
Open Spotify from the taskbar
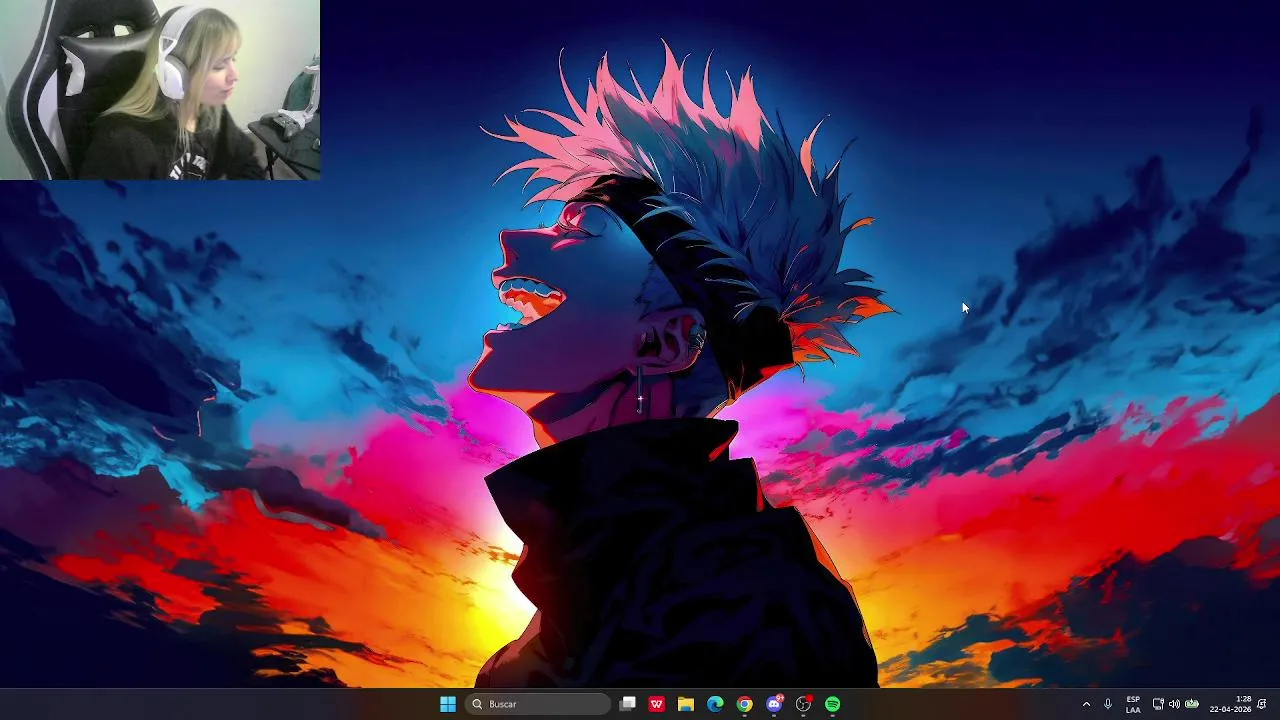click(833, 704)
